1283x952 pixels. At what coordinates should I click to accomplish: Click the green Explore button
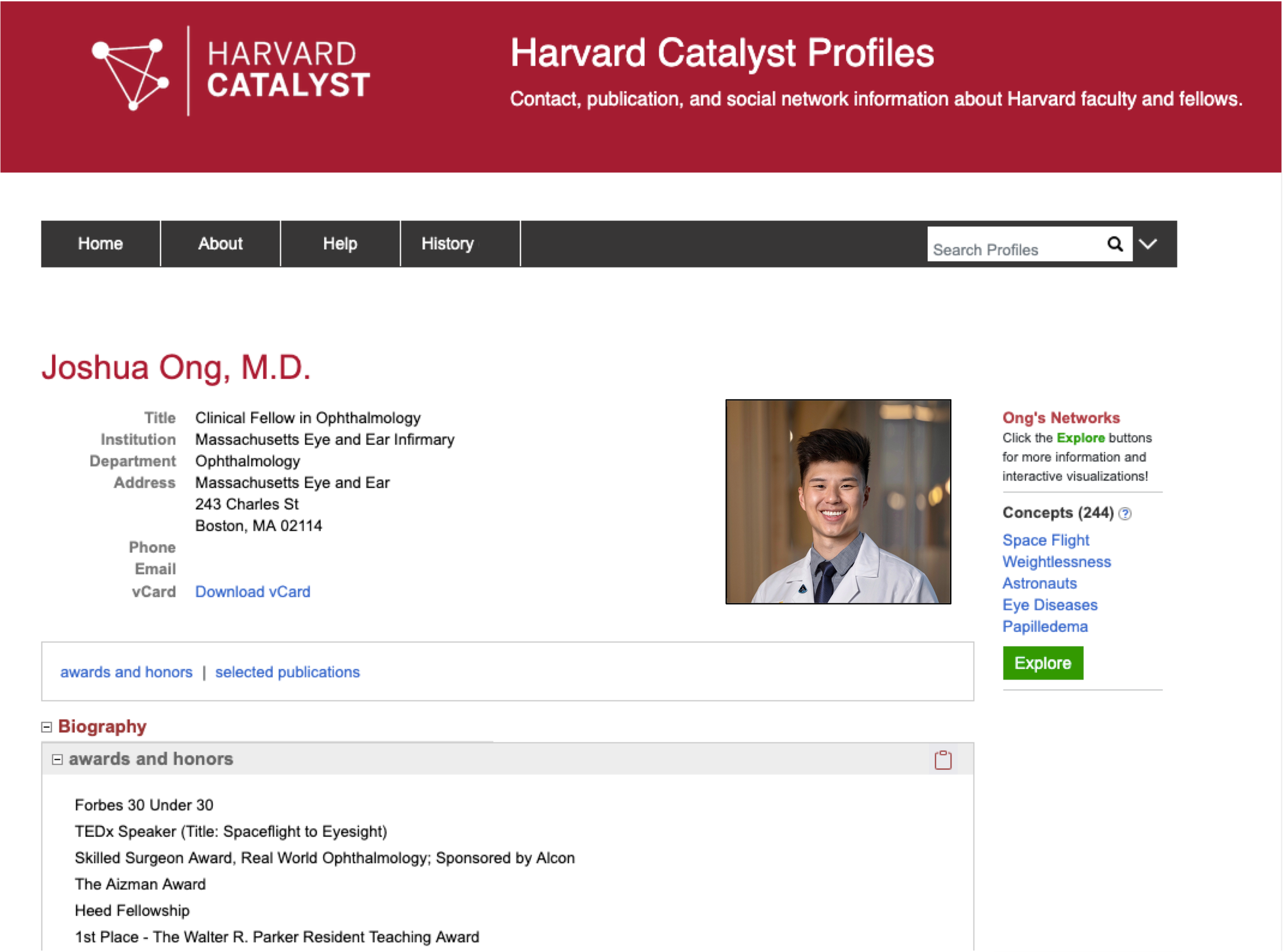point(1042,663)
